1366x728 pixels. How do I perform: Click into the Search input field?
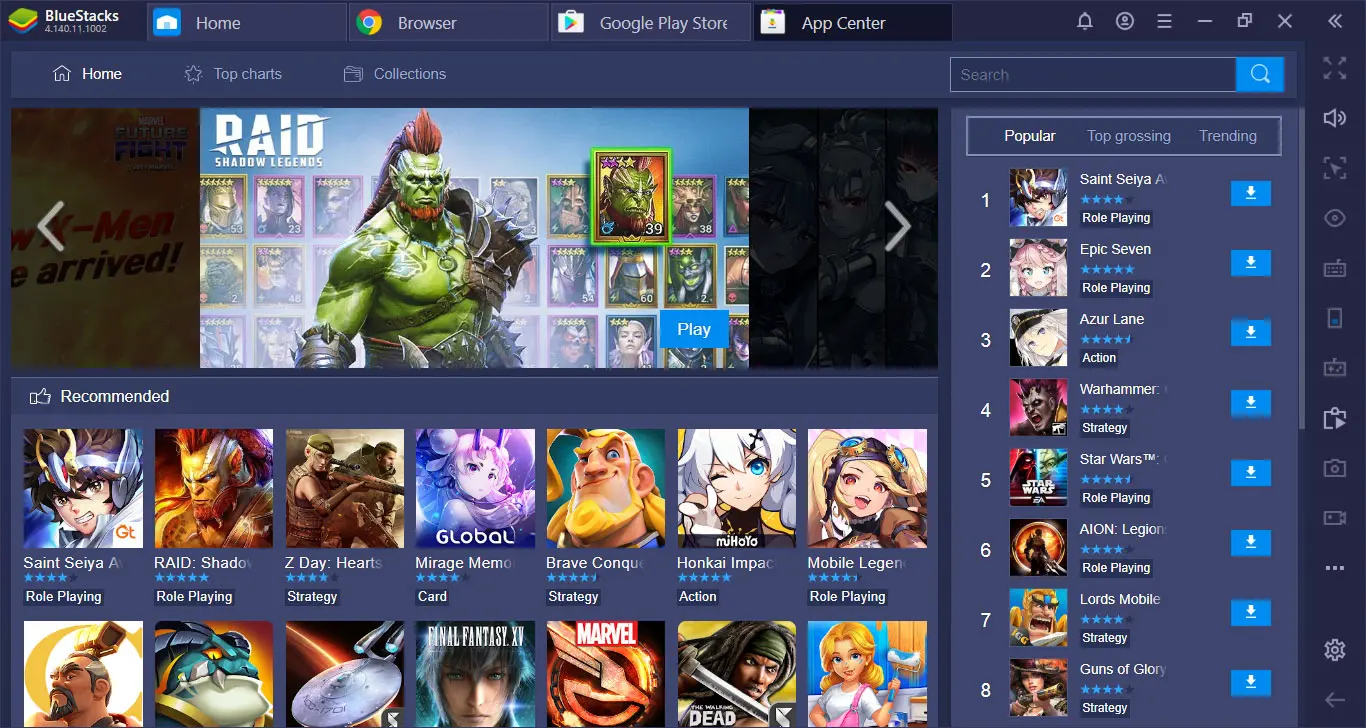[1092, 75]
